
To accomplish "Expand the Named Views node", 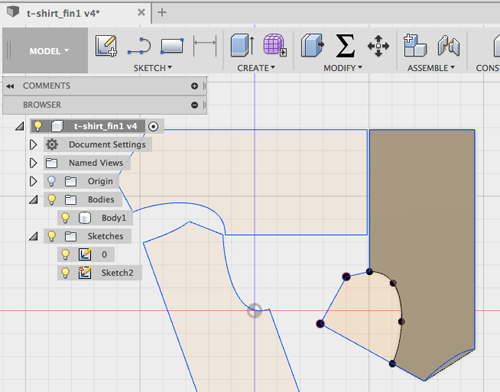I will [33, 163].
